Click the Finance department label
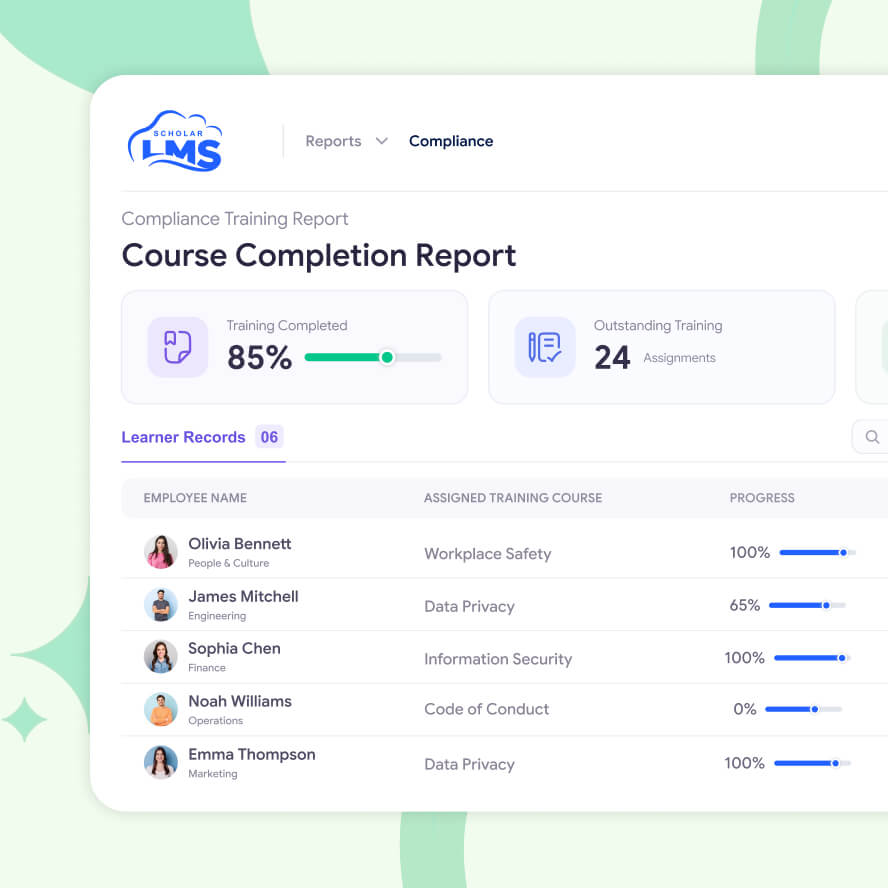888x888 pixels. tap(207, 668)
